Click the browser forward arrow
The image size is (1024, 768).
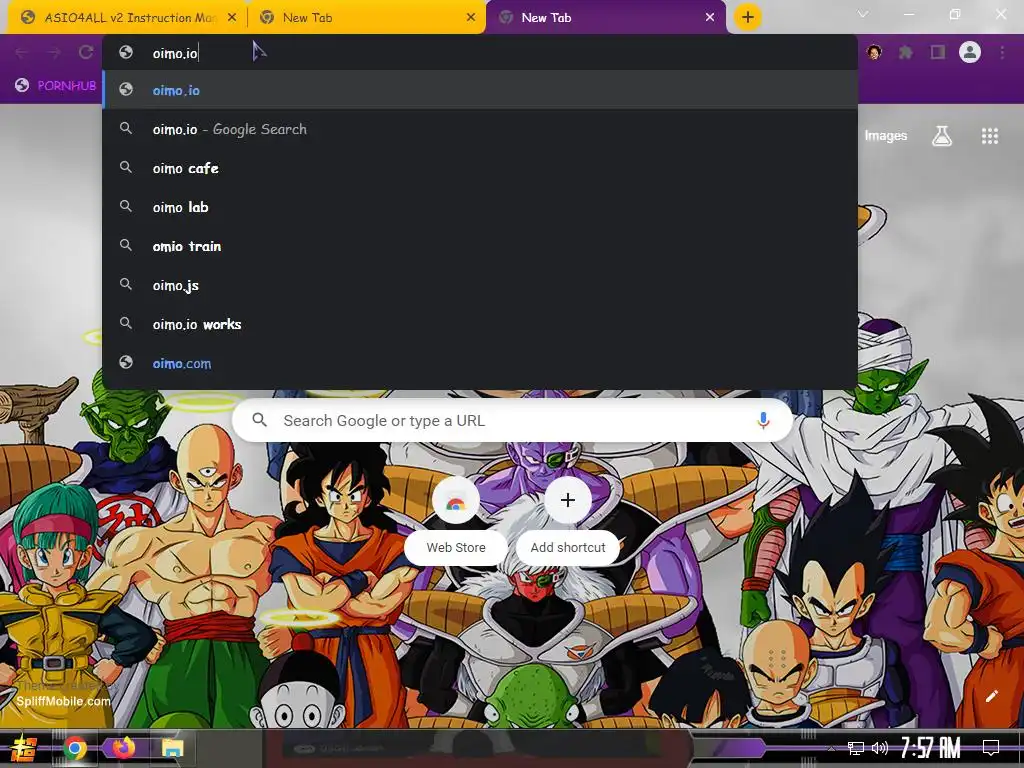[x=54, y=52]
